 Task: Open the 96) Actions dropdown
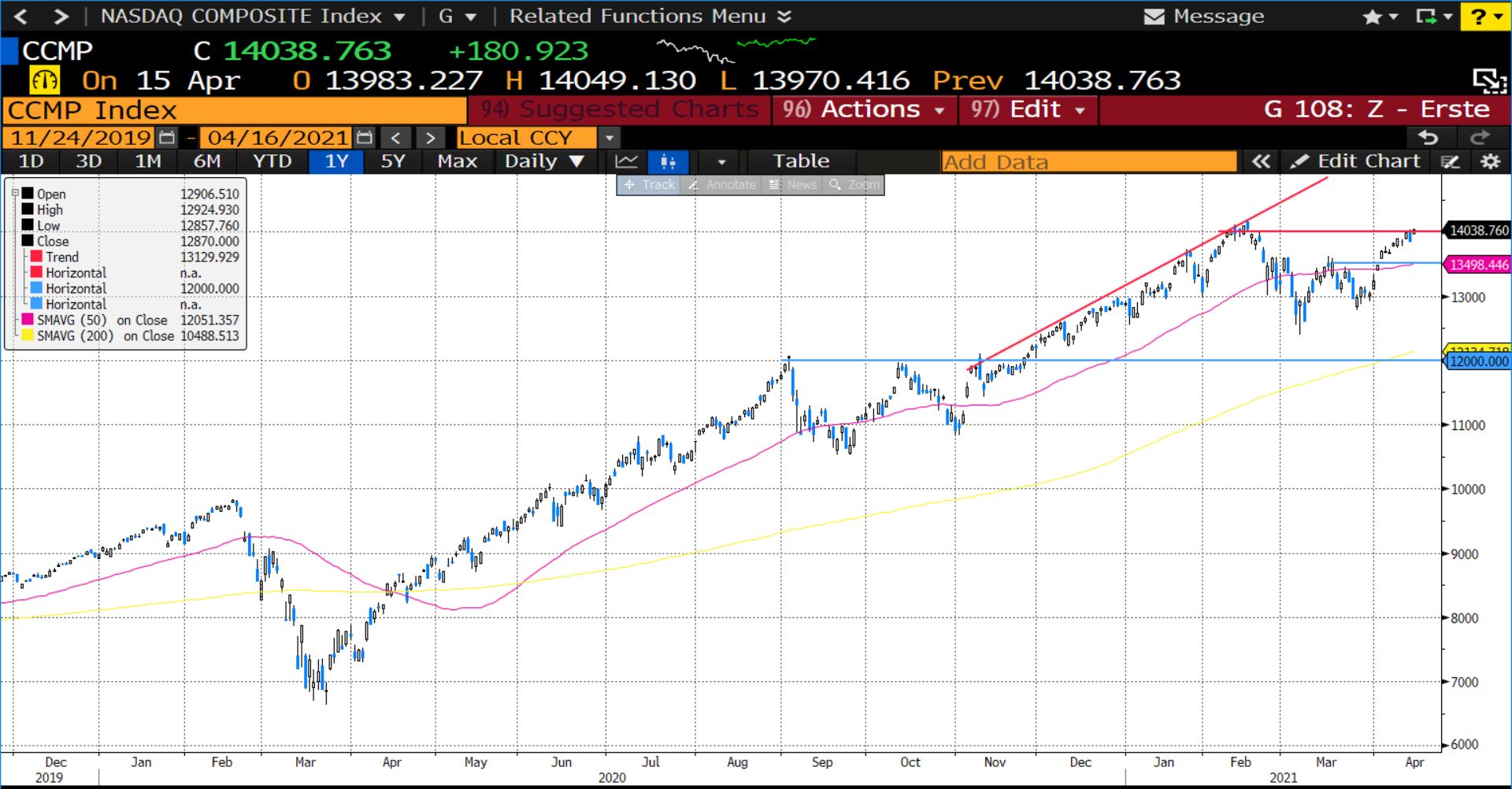pyautogui.click(x=864, y=109)
